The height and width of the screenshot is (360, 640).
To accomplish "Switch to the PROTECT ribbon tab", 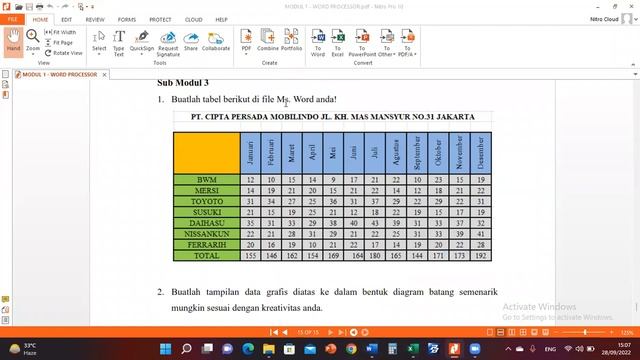I will point(160,20).
